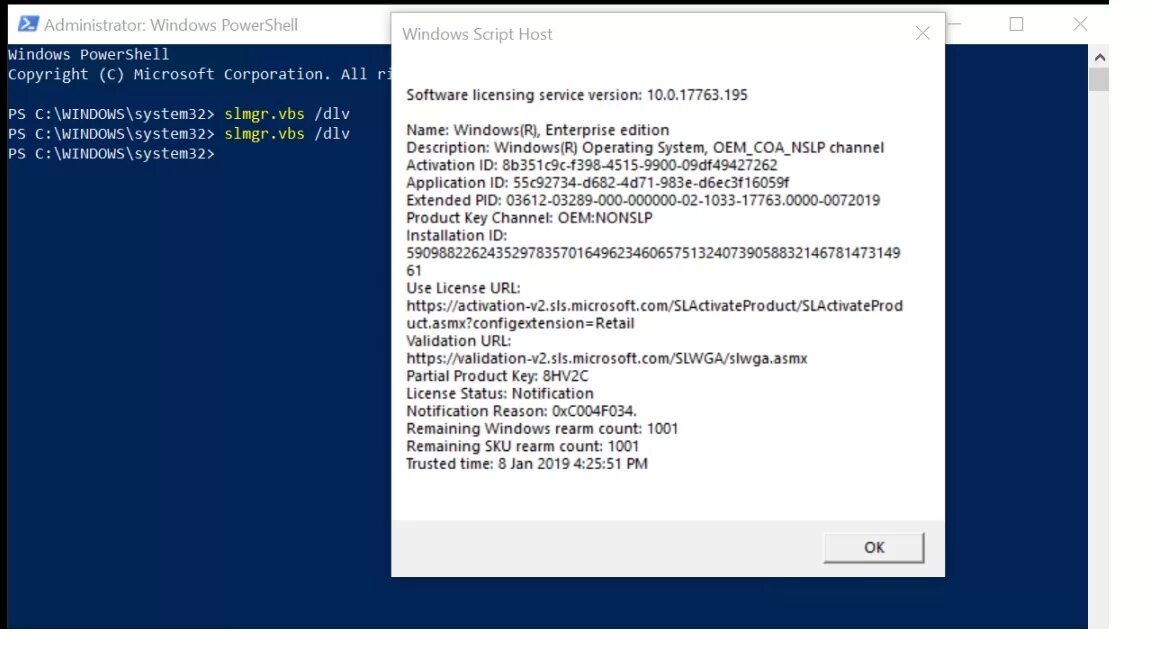Click the activation-v2.sls.microsoft.com URL text
The width and height of the screenshot is (1152, 648).
[x=655, y=314]
